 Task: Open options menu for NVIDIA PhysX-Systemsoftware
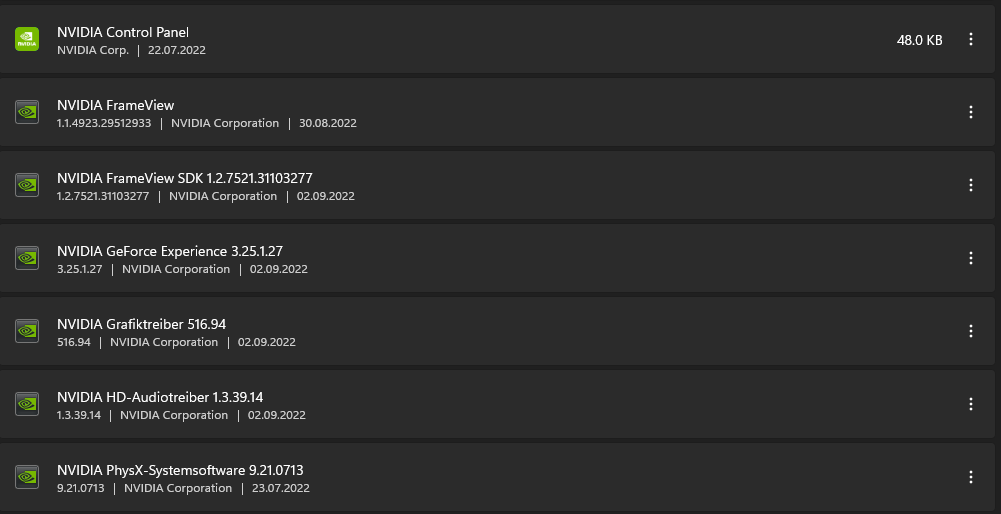tap(970, 477)
